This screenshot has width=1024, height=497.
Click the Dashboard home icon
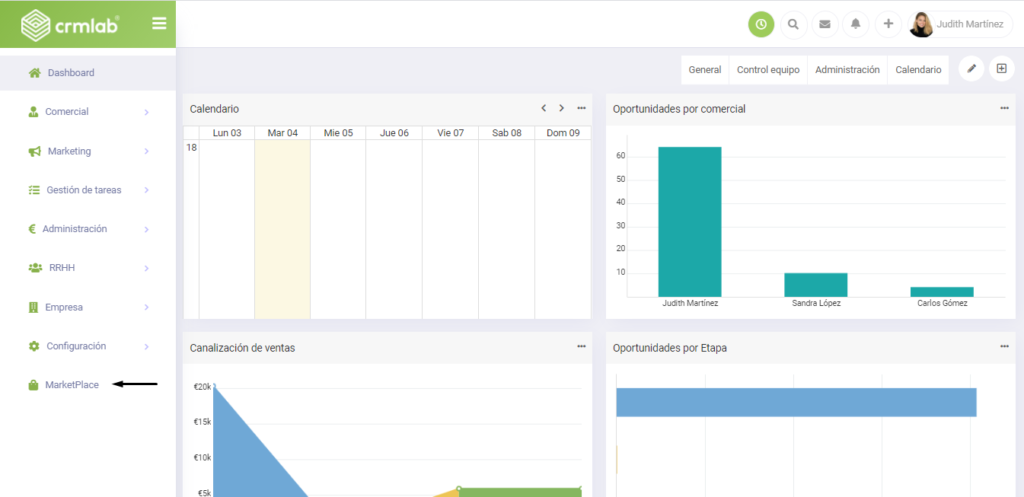[35, 73]
